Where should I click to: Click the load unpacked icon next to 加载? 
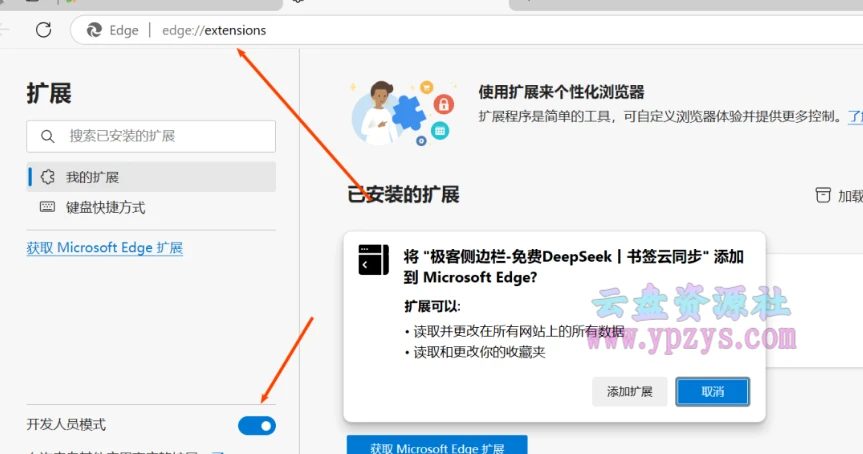click(823, 195)
